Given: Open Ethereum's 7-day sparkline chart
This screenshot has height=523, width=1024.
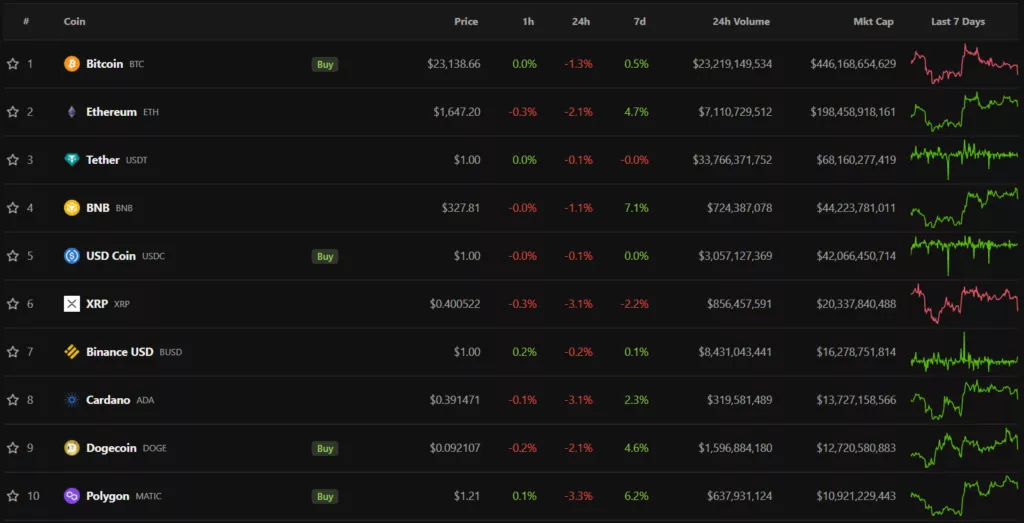Looking at the screenshot, I should tap(965, 112).
